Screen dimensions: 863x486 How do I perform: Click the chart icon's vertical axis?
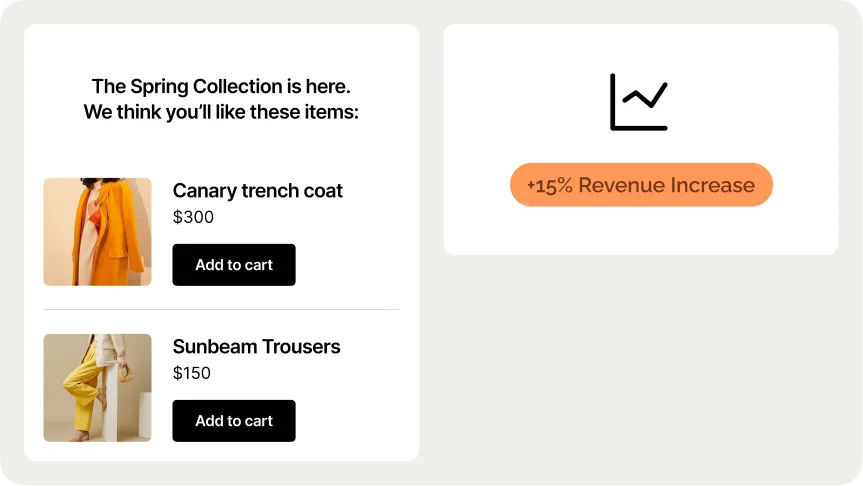pos(613,102)
